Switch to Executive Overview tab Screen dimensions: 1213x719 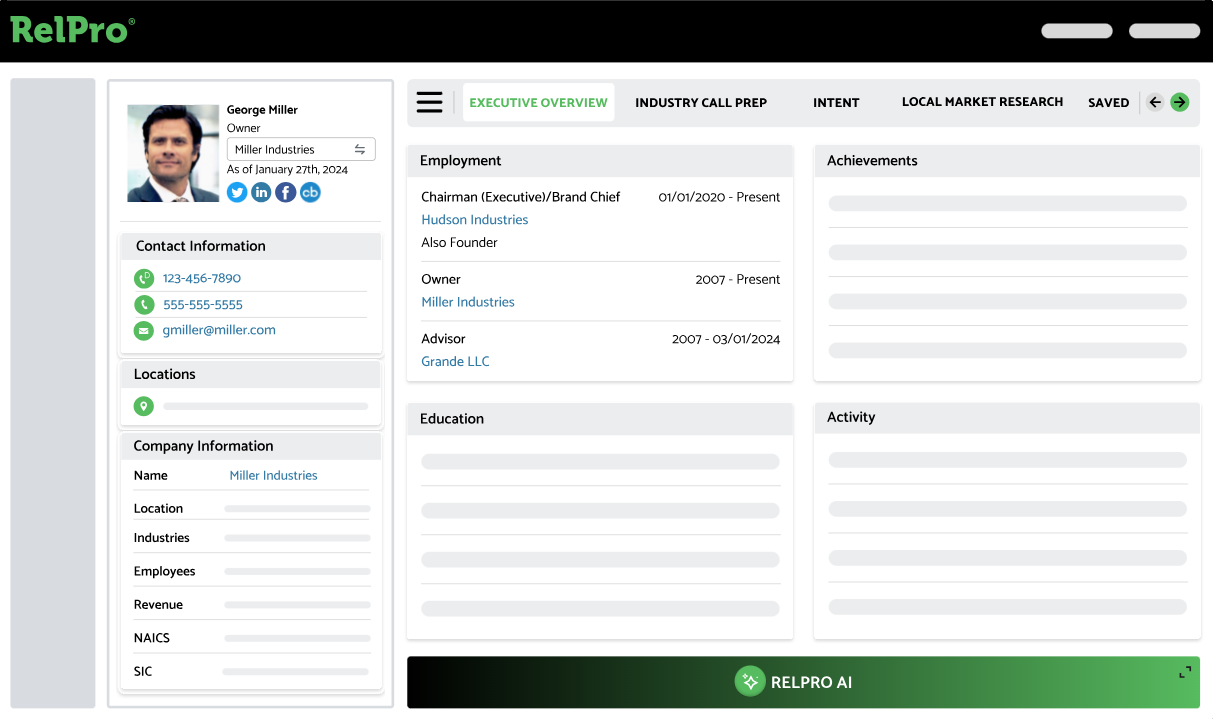point(538,102)
